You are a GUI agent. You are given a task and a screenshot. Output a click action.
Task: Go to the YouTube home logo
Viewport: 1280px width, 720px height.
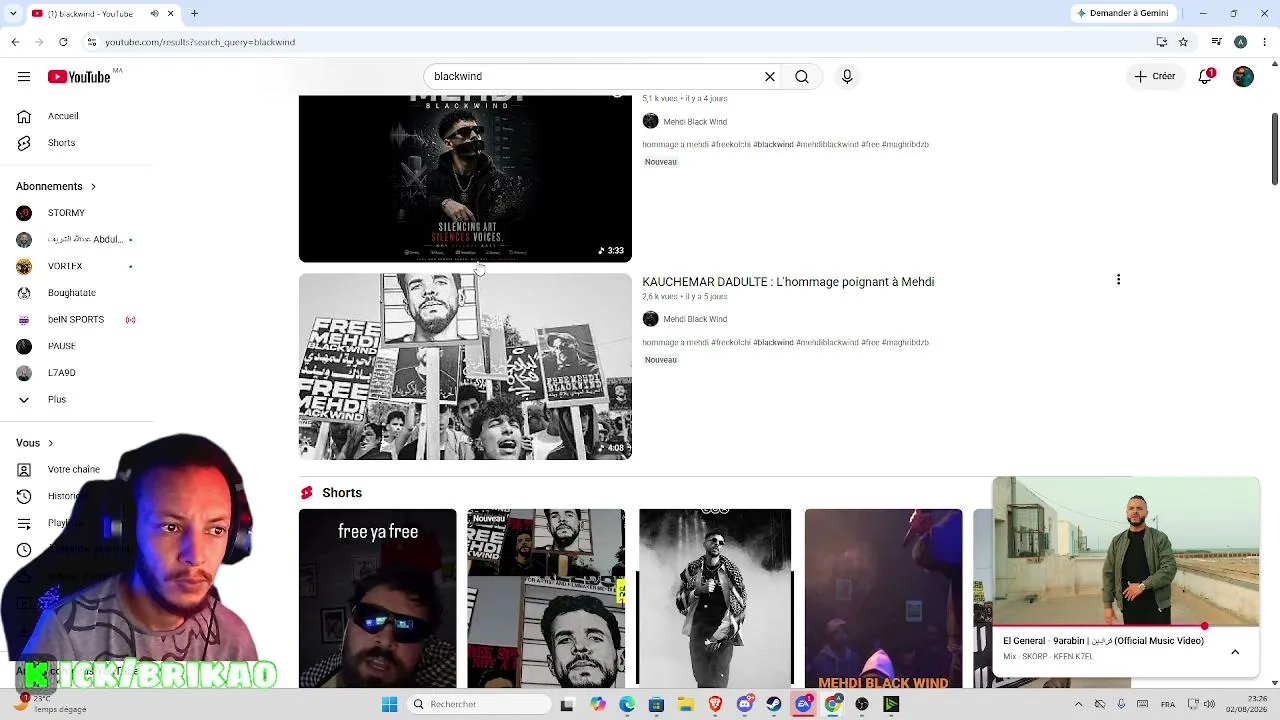click(x=79, y=77)
